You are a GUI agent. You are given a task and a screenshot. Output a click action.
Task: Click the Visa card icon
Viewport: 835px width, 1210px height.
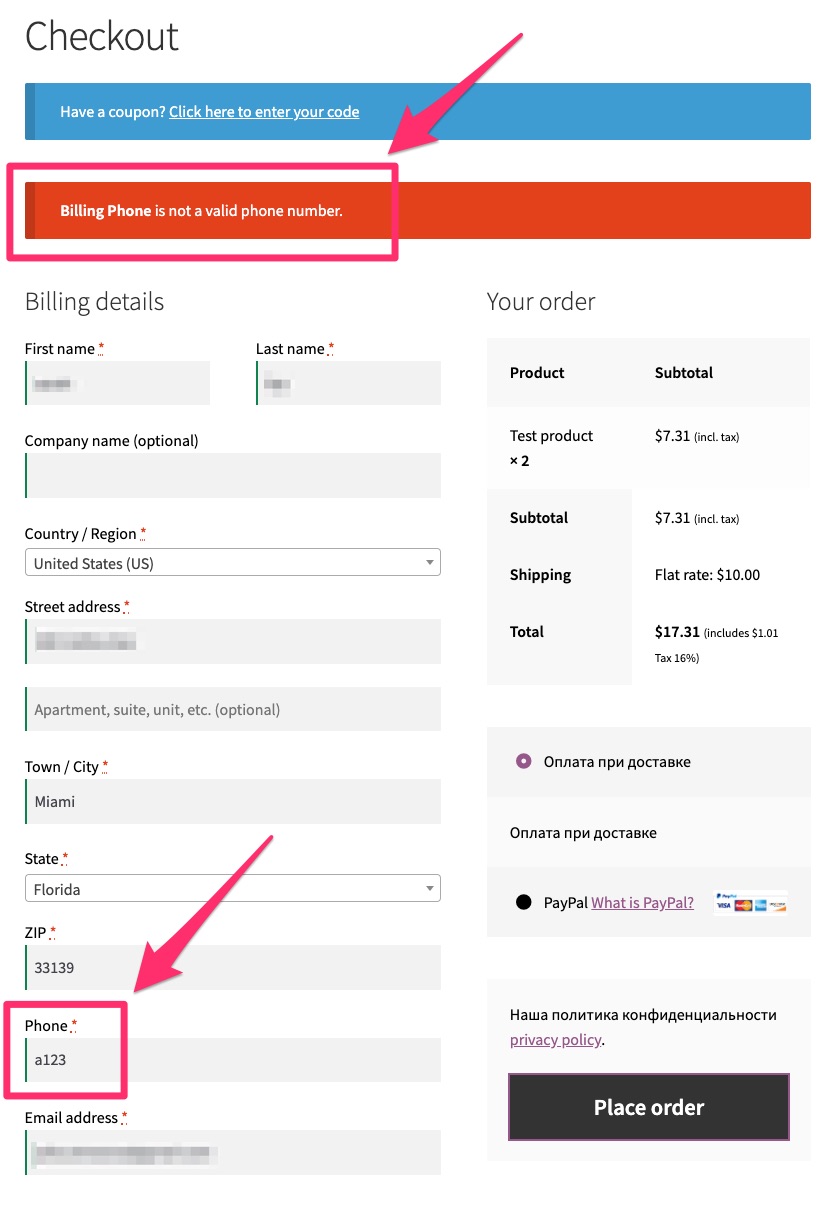click(x=723, y=905)
